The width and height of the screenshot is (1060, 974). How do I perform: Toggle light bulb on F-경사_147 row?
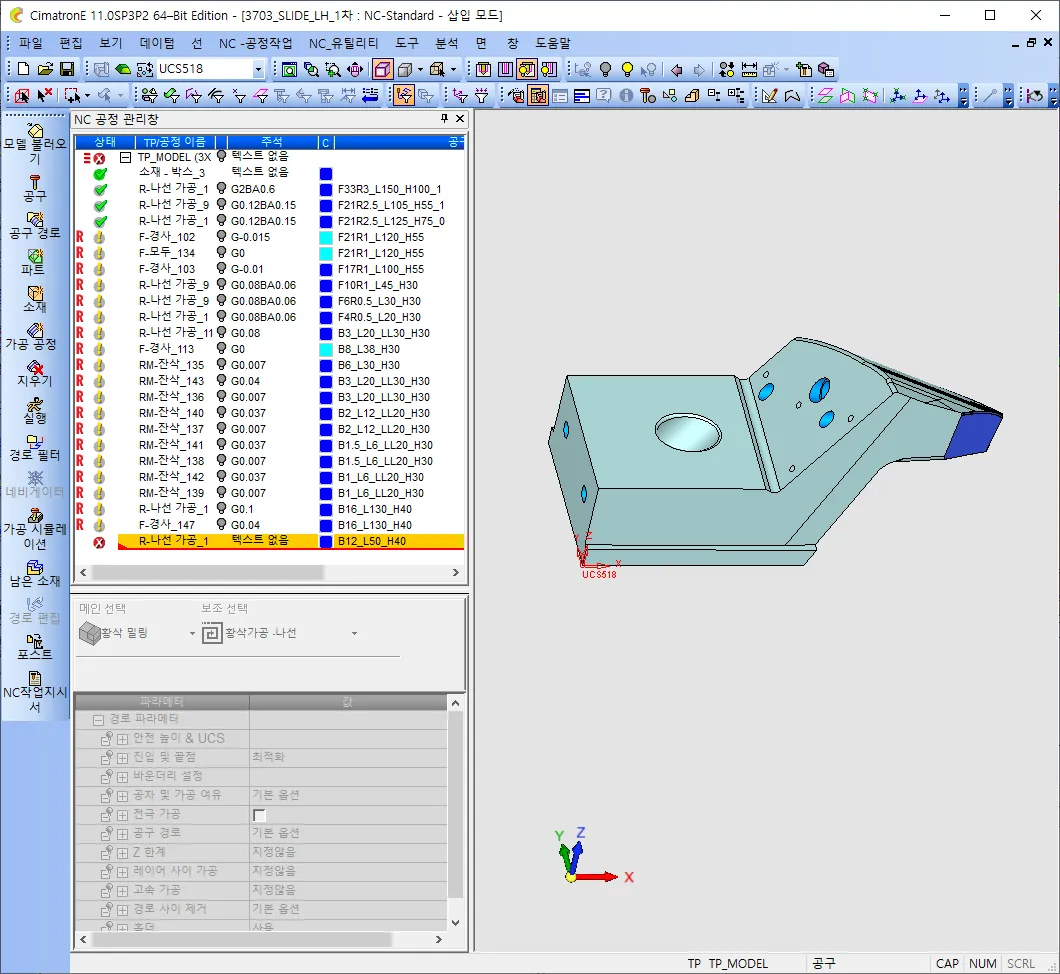221,525
